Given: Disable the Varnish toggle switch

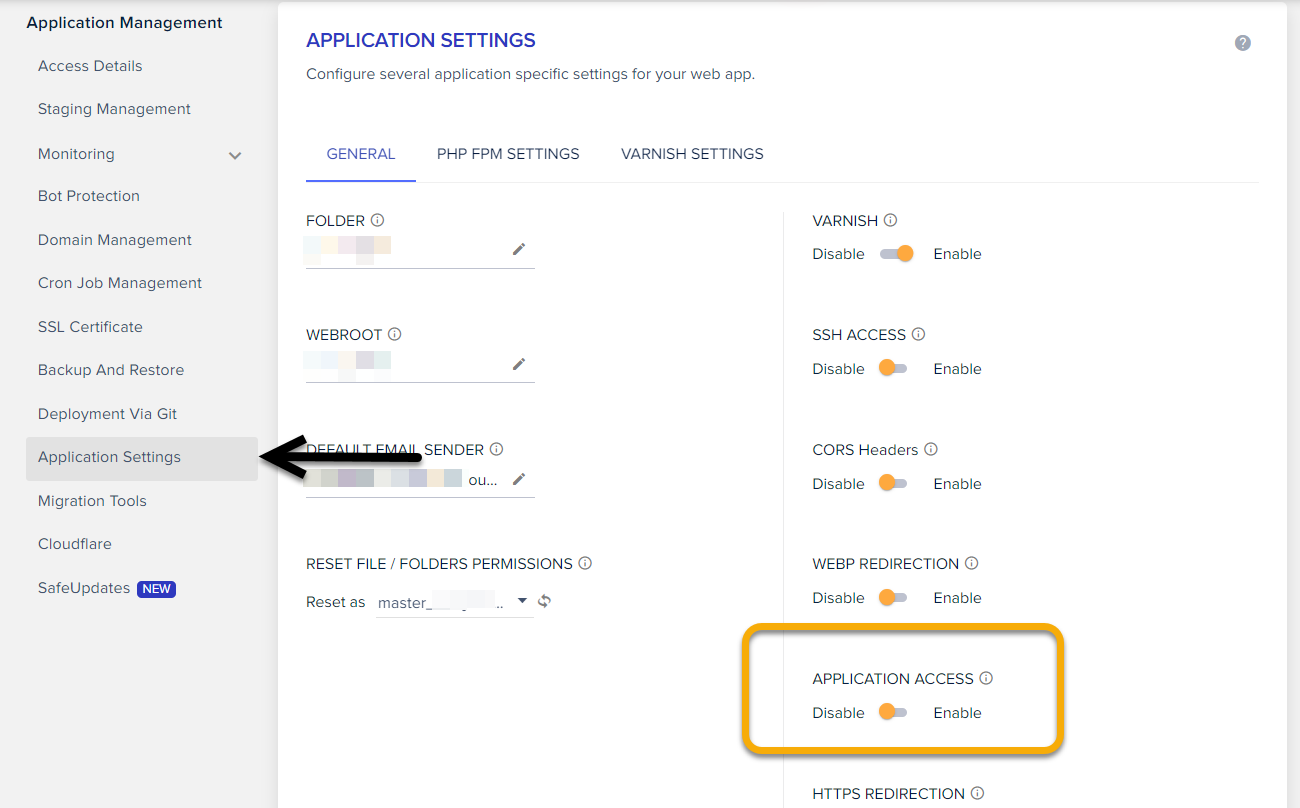Looking at the screenshot, I should pyautogui.click(x=897, y=253).
